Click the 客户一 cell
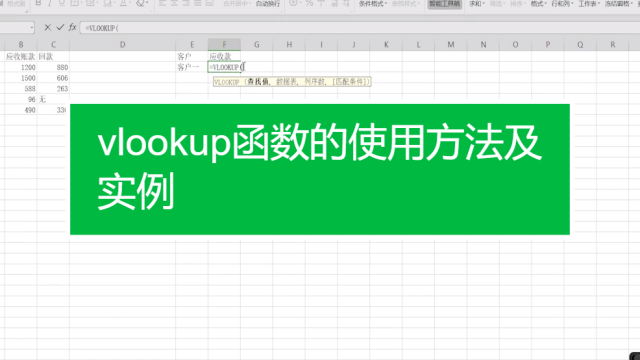The image size is (640, 360). pyautogui.click(x=192, y=67)
